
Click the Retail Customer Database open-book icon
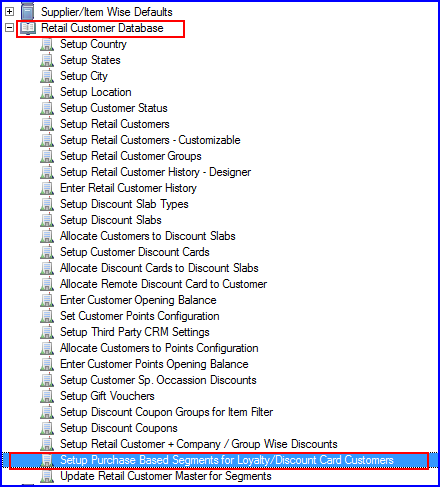click(28, 28)
